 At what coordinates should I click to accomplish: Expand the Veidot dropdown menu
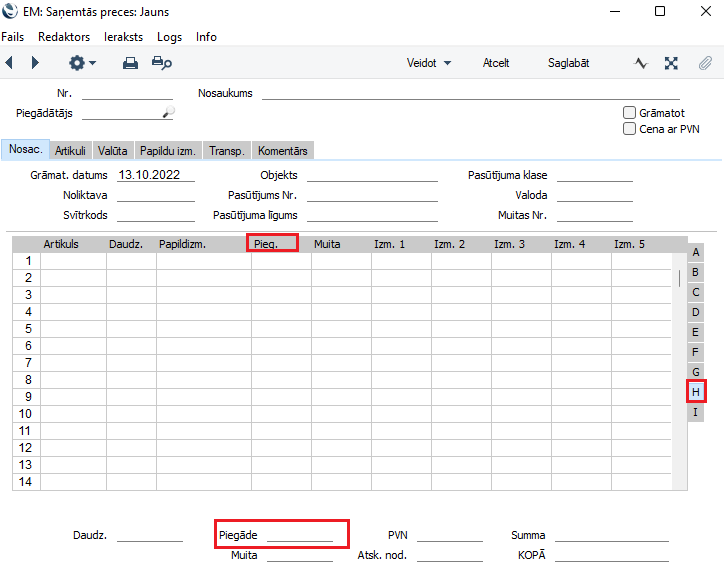(x=429, y=63)
